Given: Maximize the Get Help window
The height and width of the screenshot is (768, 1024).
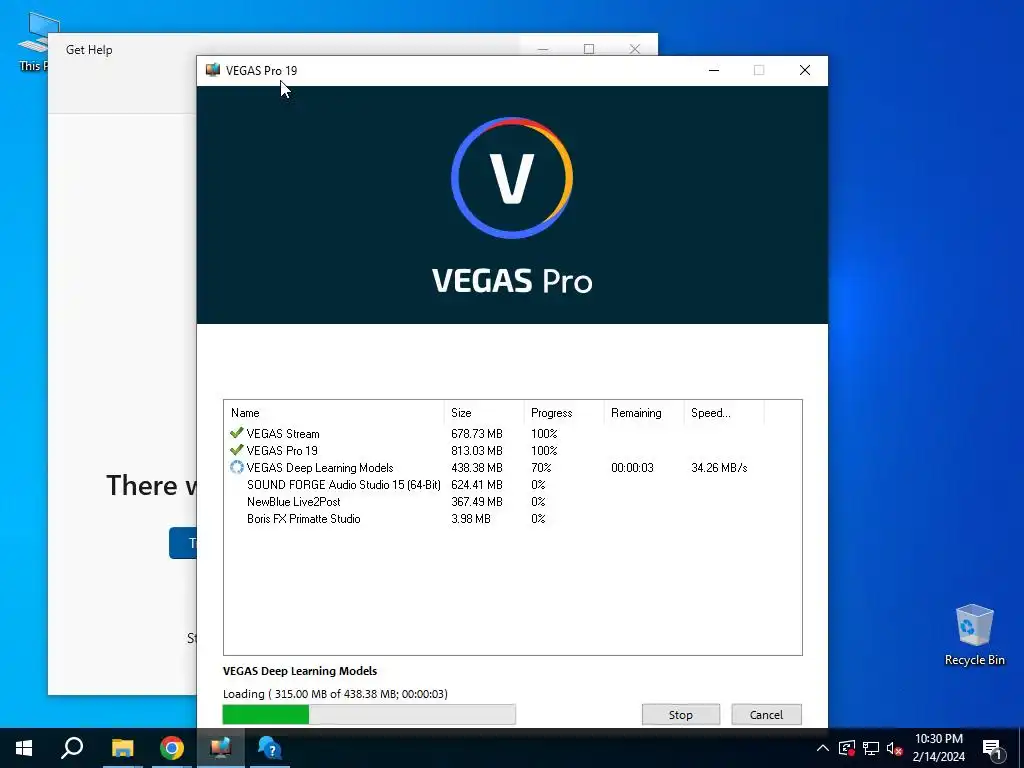Looking at the screenshot, I should (589, 49).
